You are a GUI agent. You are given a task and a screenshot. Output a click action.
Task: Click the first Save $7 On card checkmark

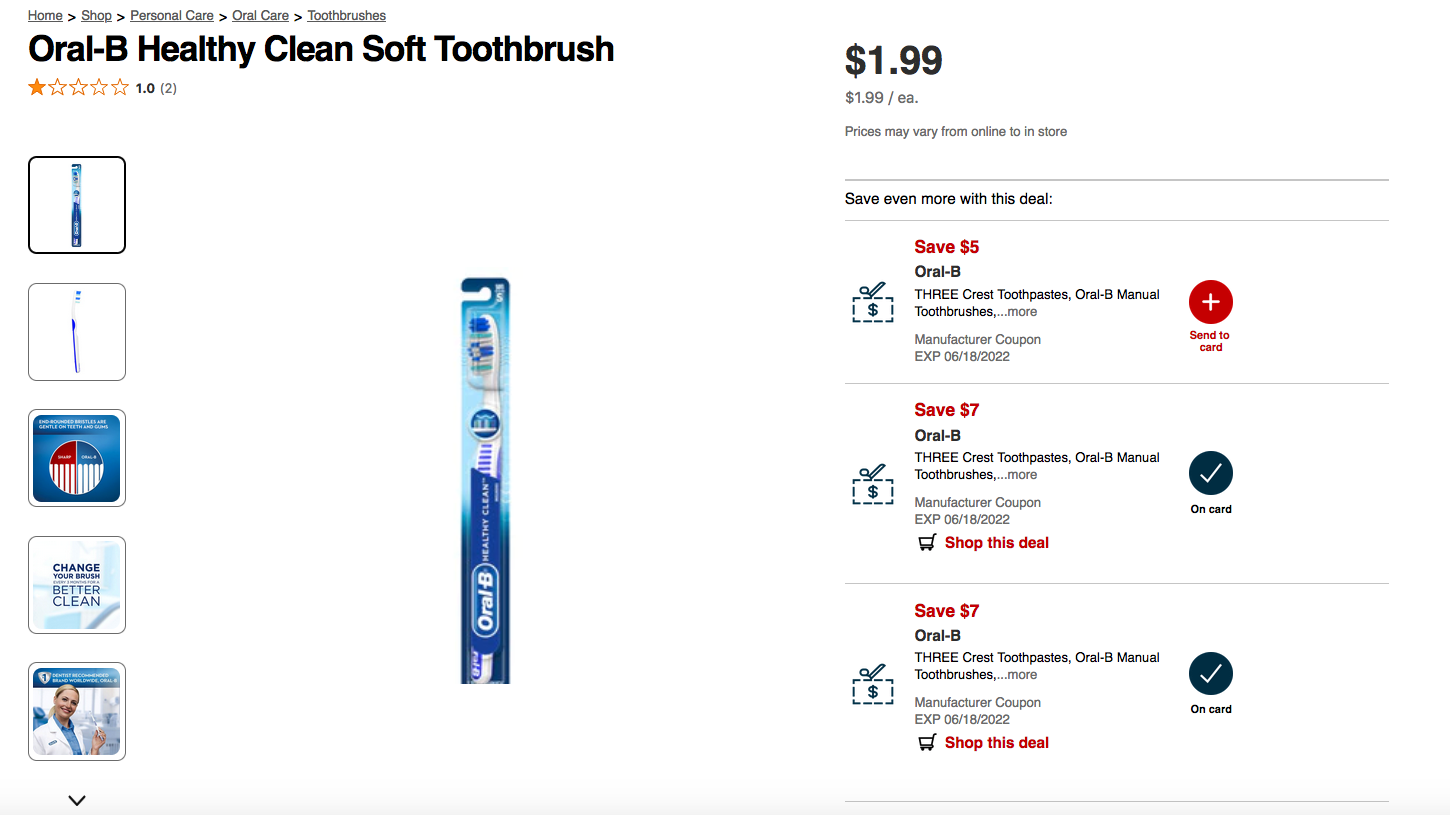pos(1210,474)
